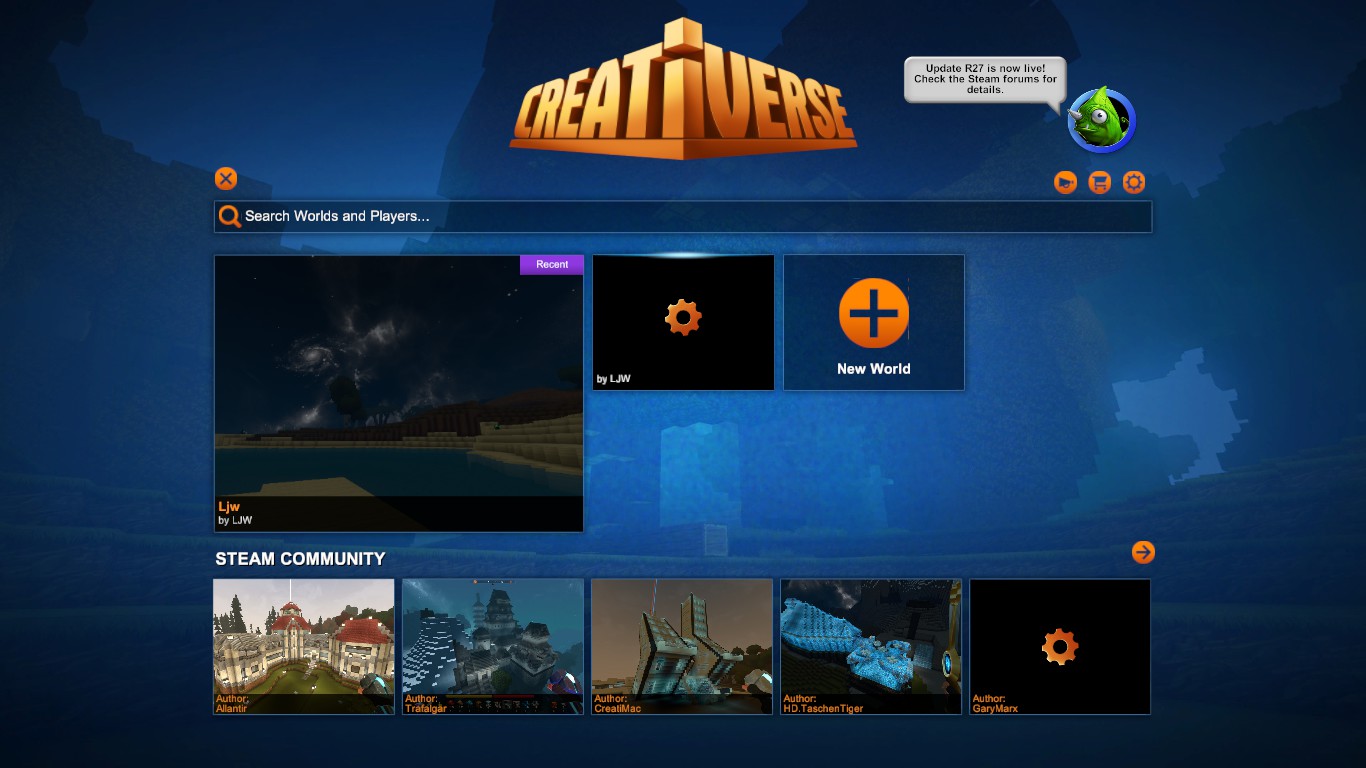Create a world with the New World tile

(x=874, y=322)
